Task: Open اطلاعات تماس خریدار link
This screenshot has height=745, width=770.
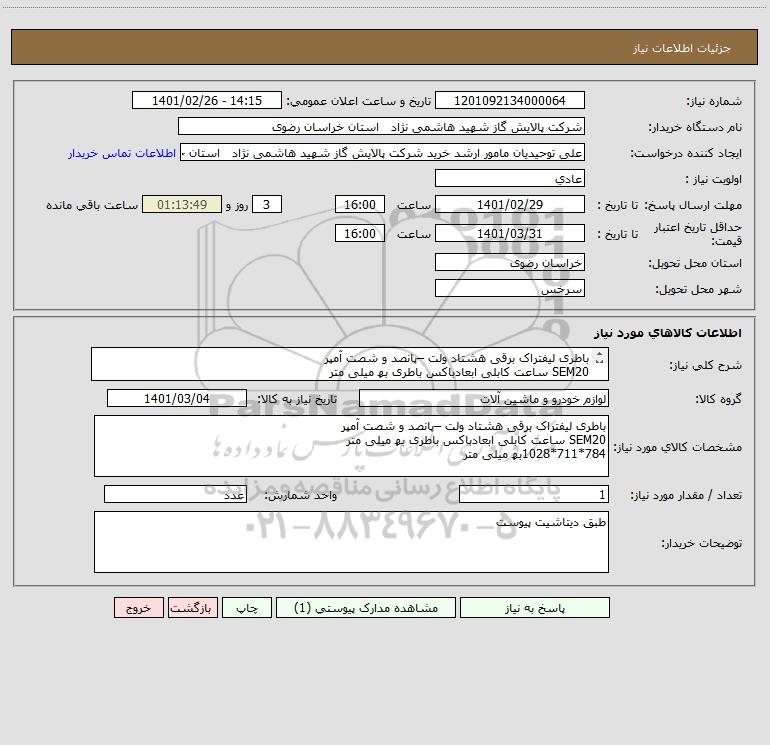Action: click(x=122, y=153)
